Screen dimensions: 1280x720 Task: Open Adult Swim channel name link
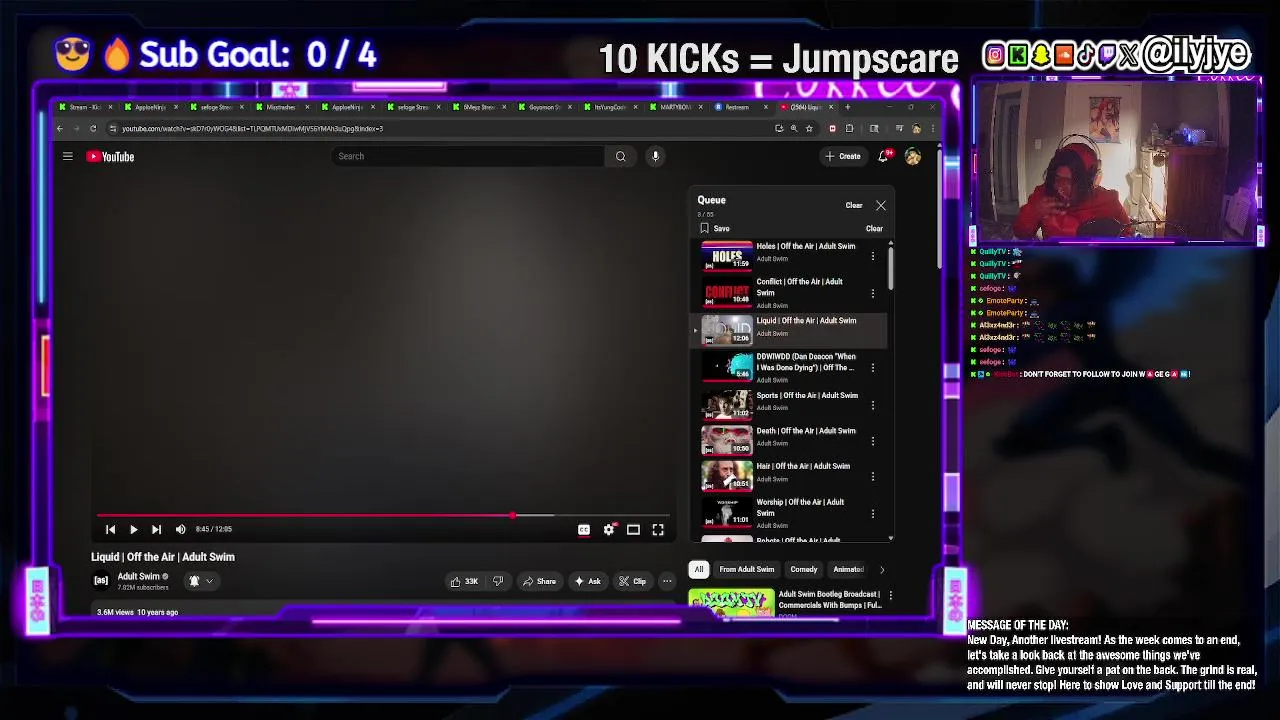(x=139, y=576)
